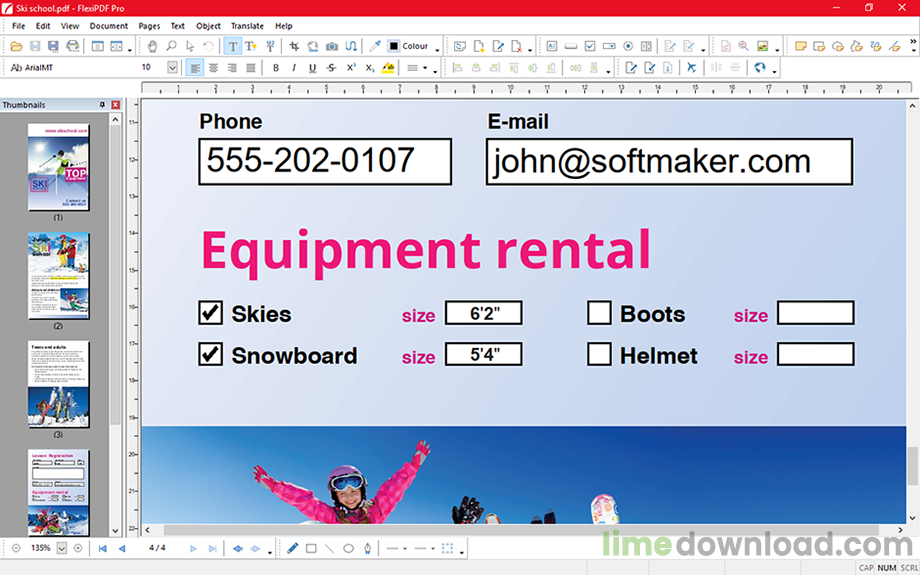Expand the toolbar overflow chevron at far right

coord(913,42)
